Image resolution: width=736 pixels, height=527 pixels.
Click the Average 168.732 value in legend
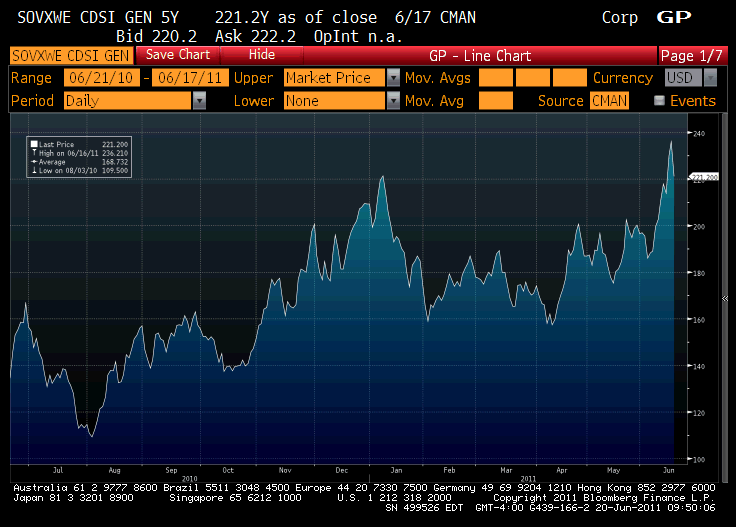(115, 162)
